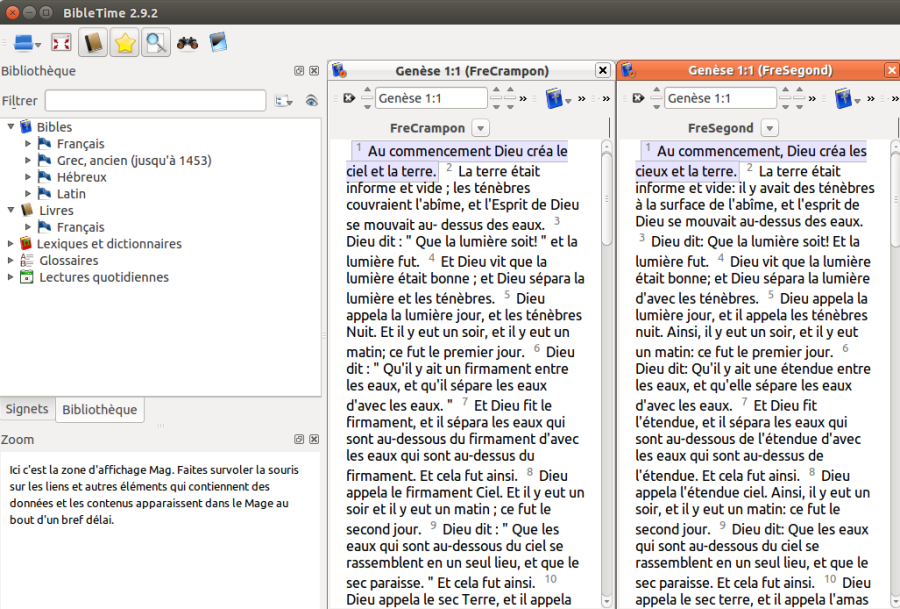The width and height of the screenshot is (900, 609).
Task: Open search with binoculars icon
Action: pyautogui.click(x=187, y=43)
